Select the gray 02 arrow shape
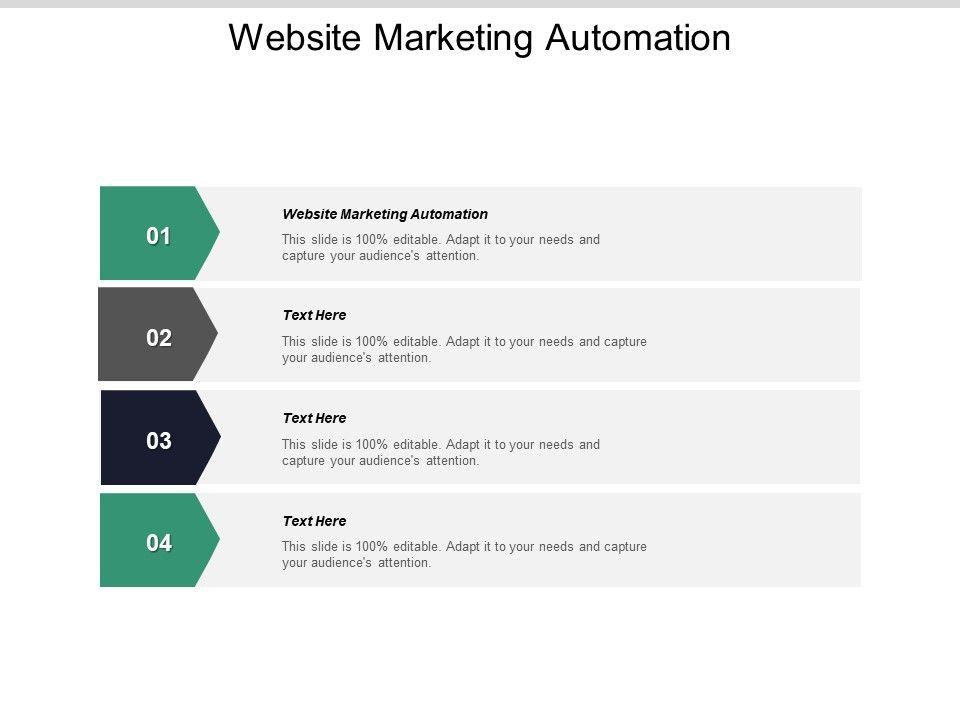Viewport: 960px width, 720px height. pos(157,336)
